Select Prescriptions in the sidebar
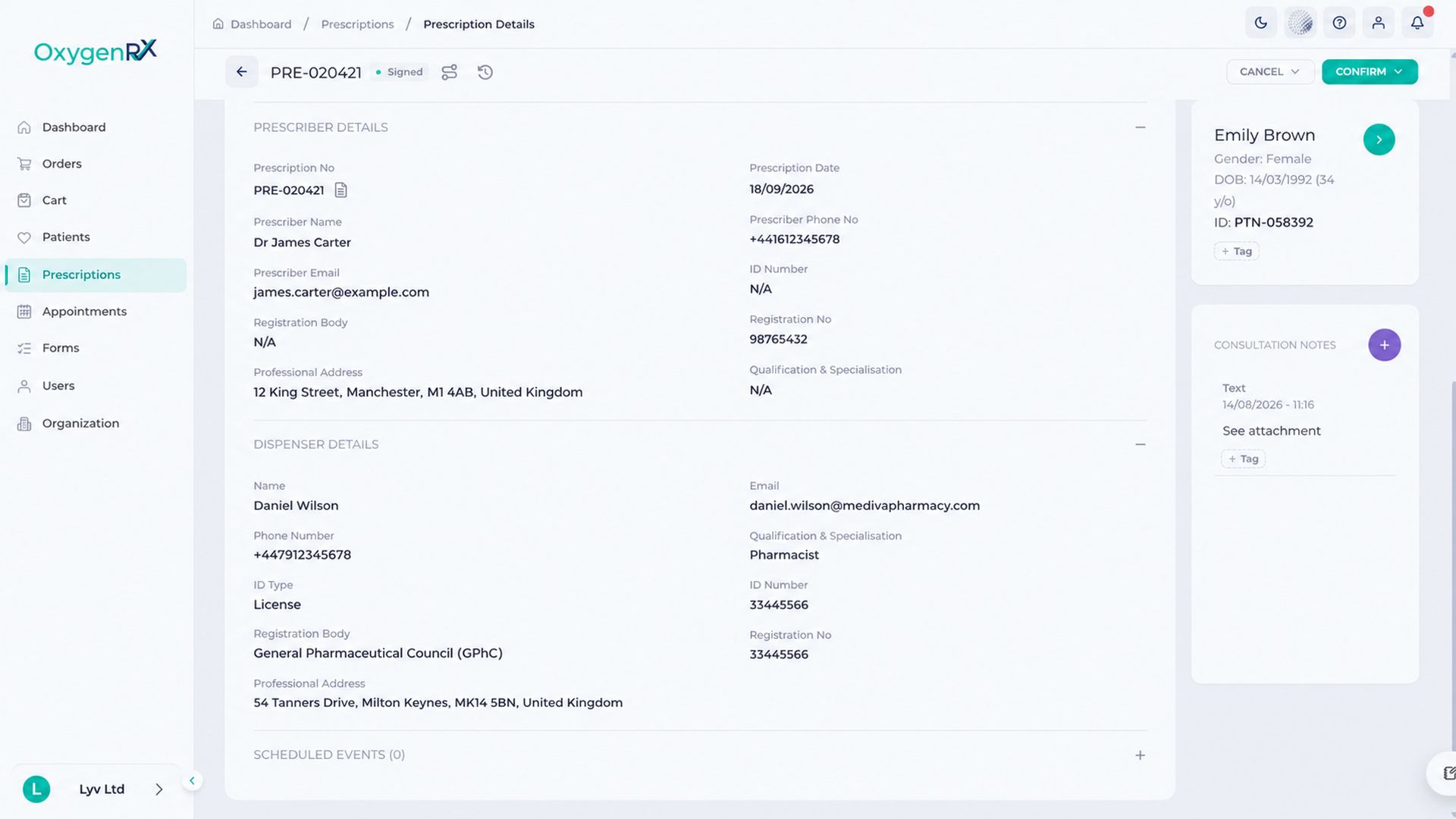 click(96, 275)
